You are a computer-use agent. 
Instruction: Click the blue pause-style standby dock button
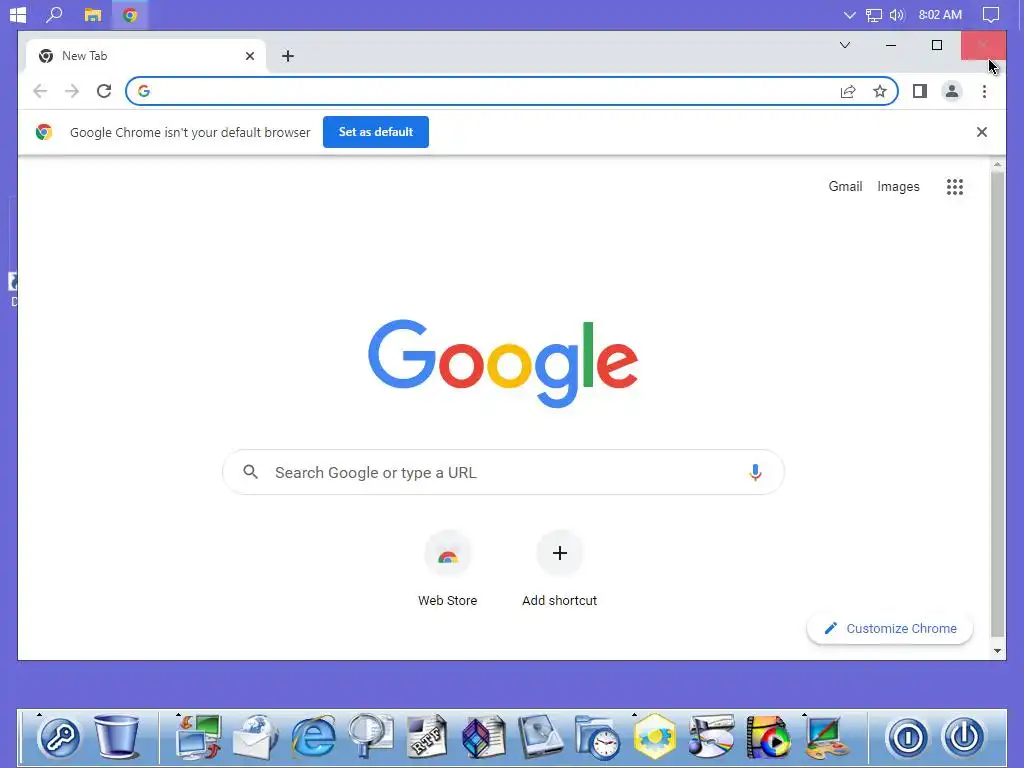(x=907, y=737)
